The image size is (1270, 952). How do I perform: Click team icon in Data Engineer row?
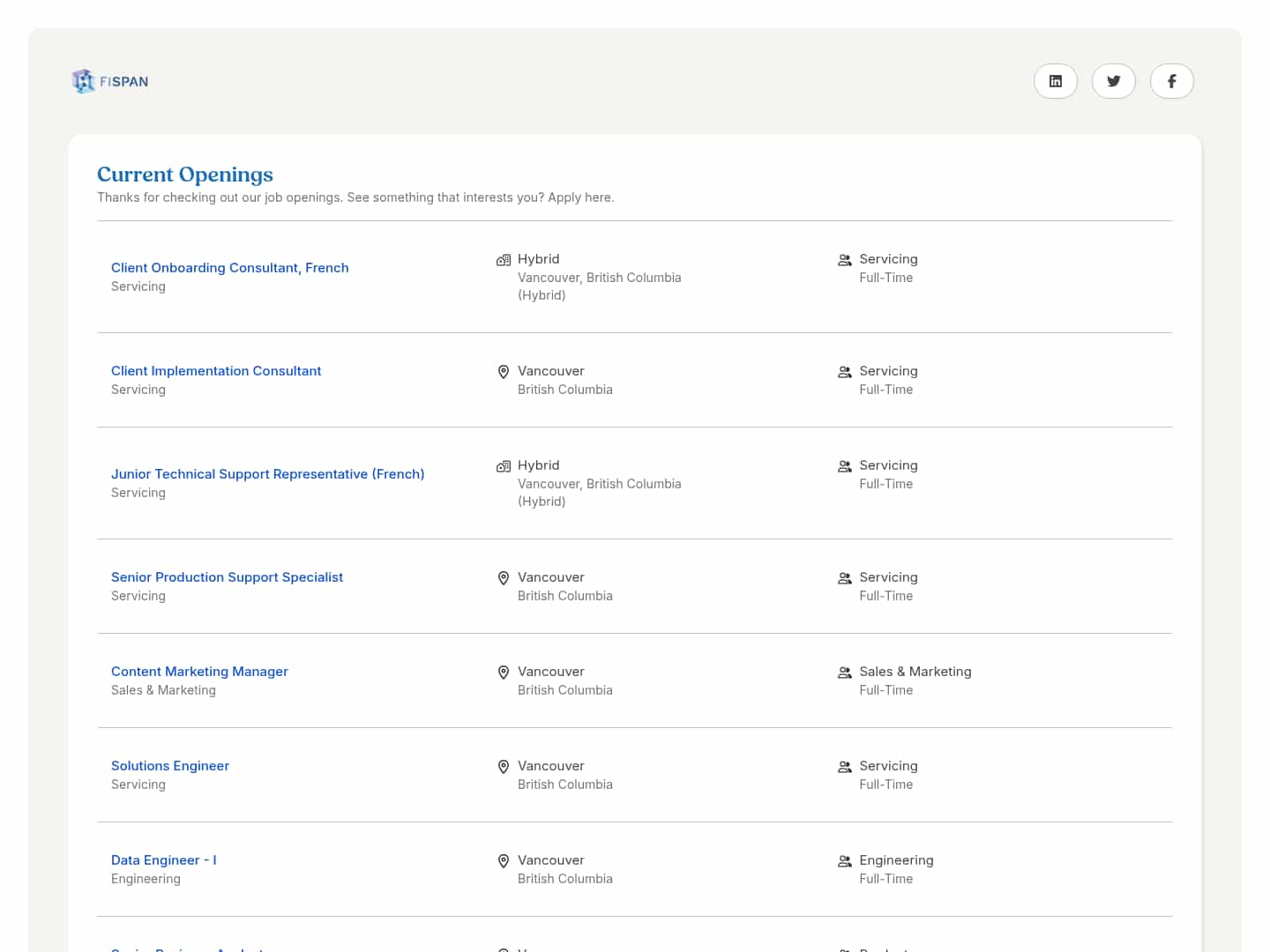844,861
